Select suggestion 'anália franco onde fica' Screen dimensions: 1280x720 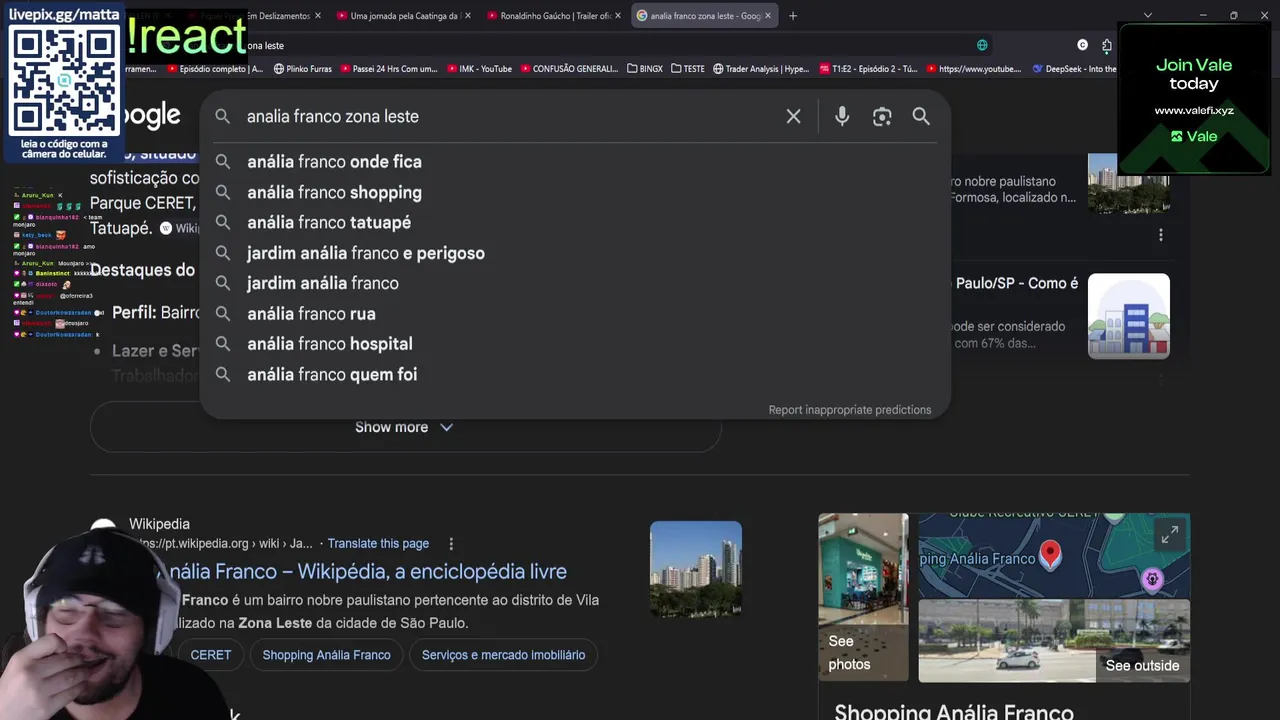(575, 162)
